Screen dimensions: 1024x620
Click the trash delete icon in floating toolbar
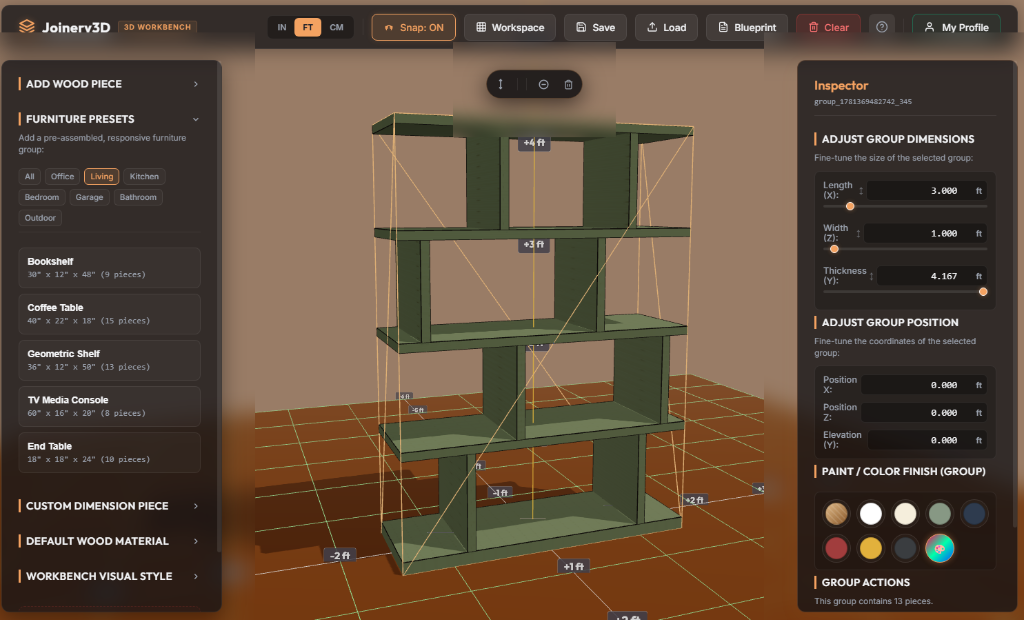click(x=568, y=85)
